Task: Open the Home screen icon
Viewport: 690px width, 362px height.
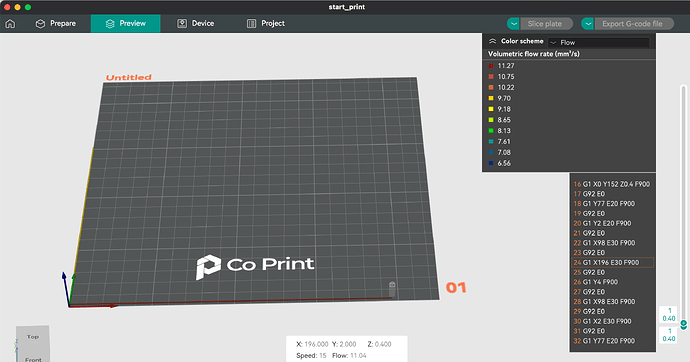Action: tap(10, 24)
